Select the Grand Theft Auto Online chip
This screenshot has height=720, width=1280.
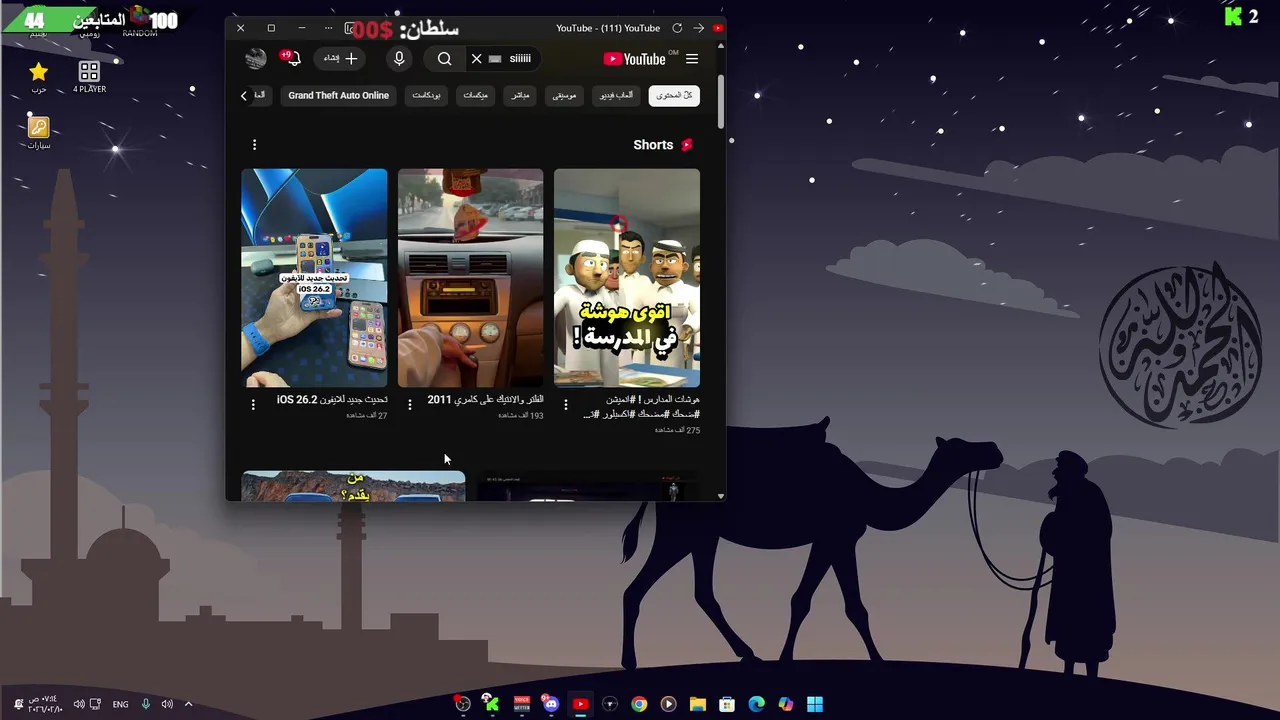coord(338,96)
